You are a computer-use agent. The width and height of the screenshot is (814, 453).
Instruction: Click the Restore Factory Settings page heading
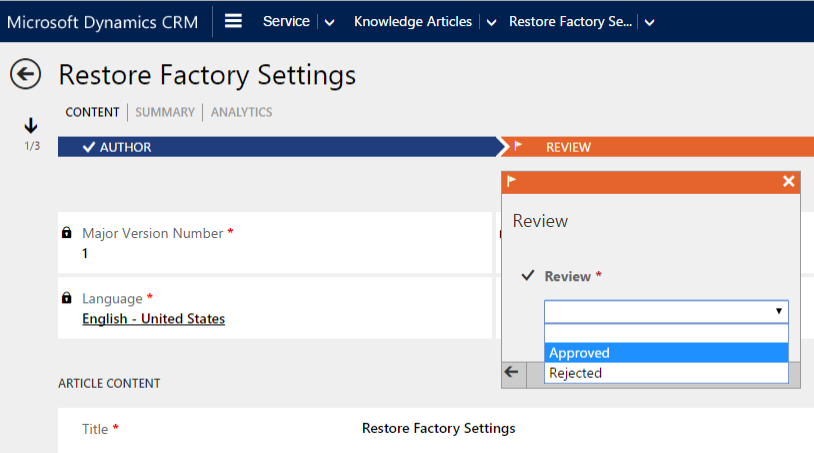(x=207, y=75)
